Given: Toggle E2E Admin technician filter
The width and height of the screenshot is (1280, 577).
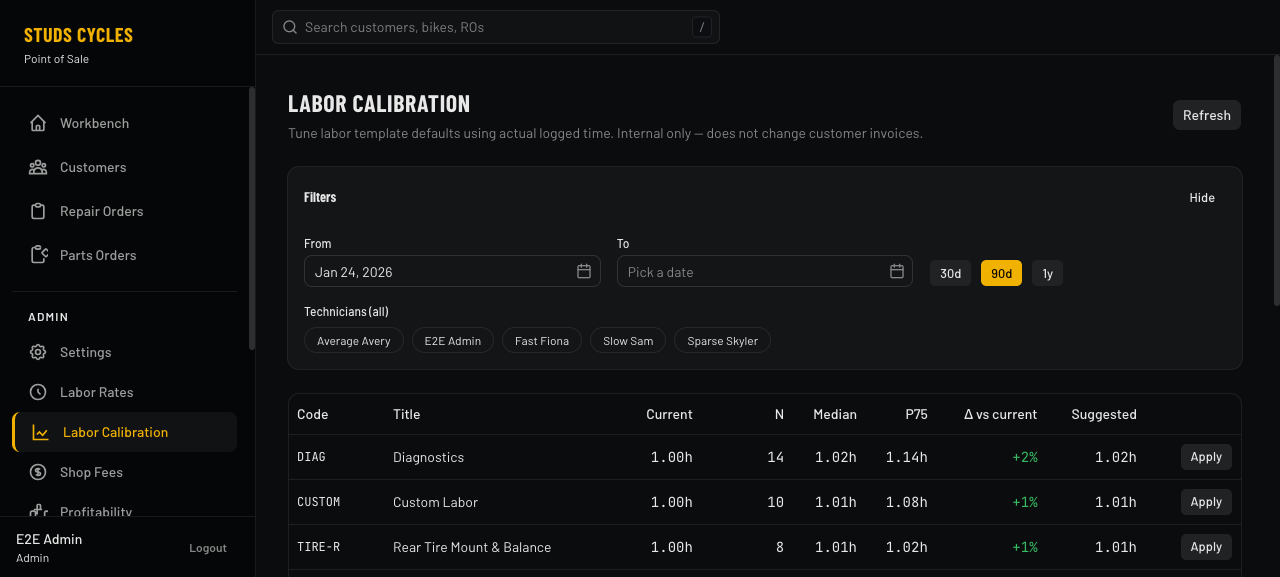Looking at the screenshot, I should pos(453,341).
